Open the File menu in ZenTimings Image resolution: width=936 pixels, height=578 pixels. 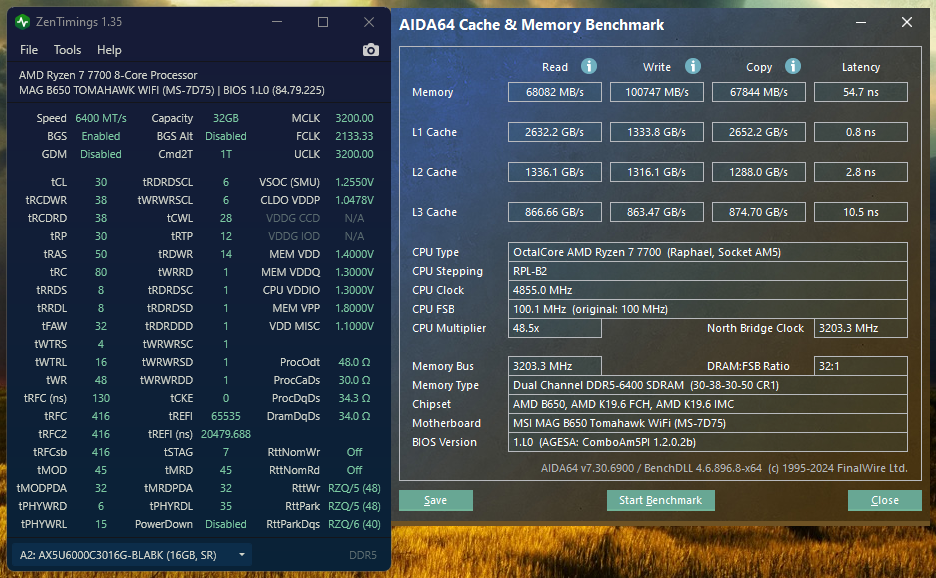point(29,50)
